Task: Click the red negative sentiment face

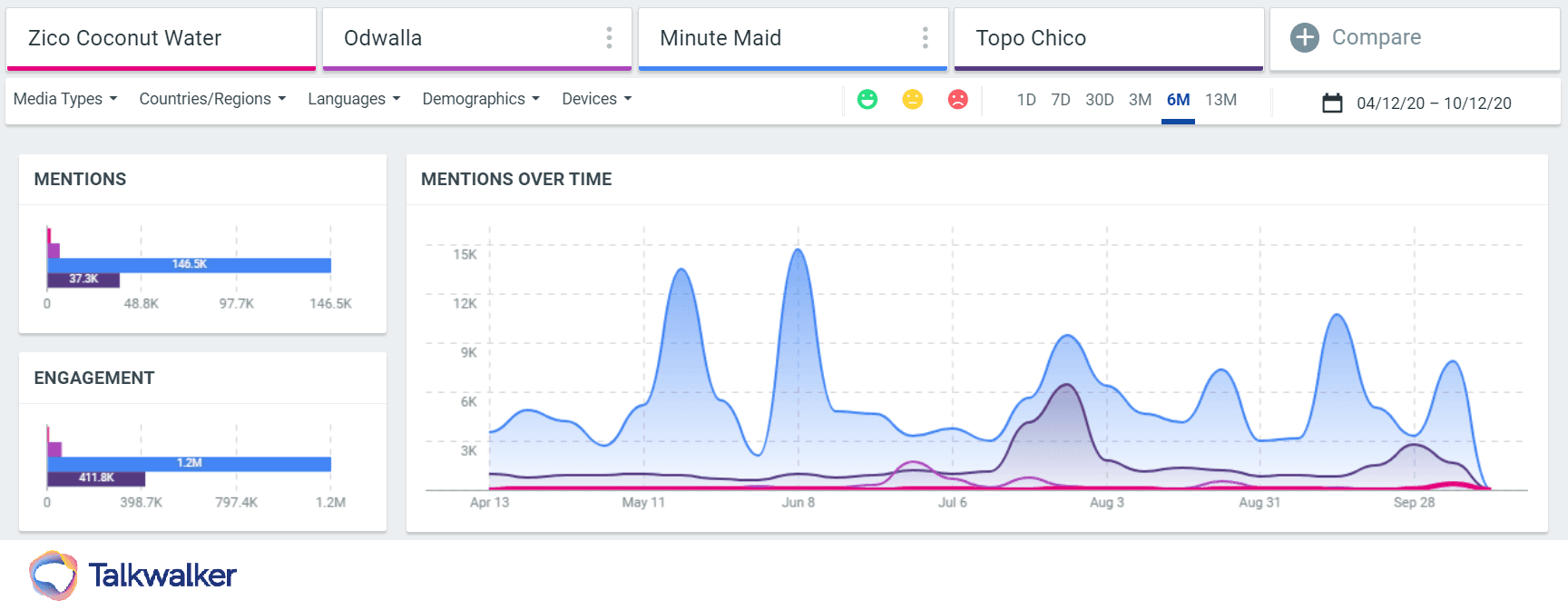Action: tap(957, 99)
